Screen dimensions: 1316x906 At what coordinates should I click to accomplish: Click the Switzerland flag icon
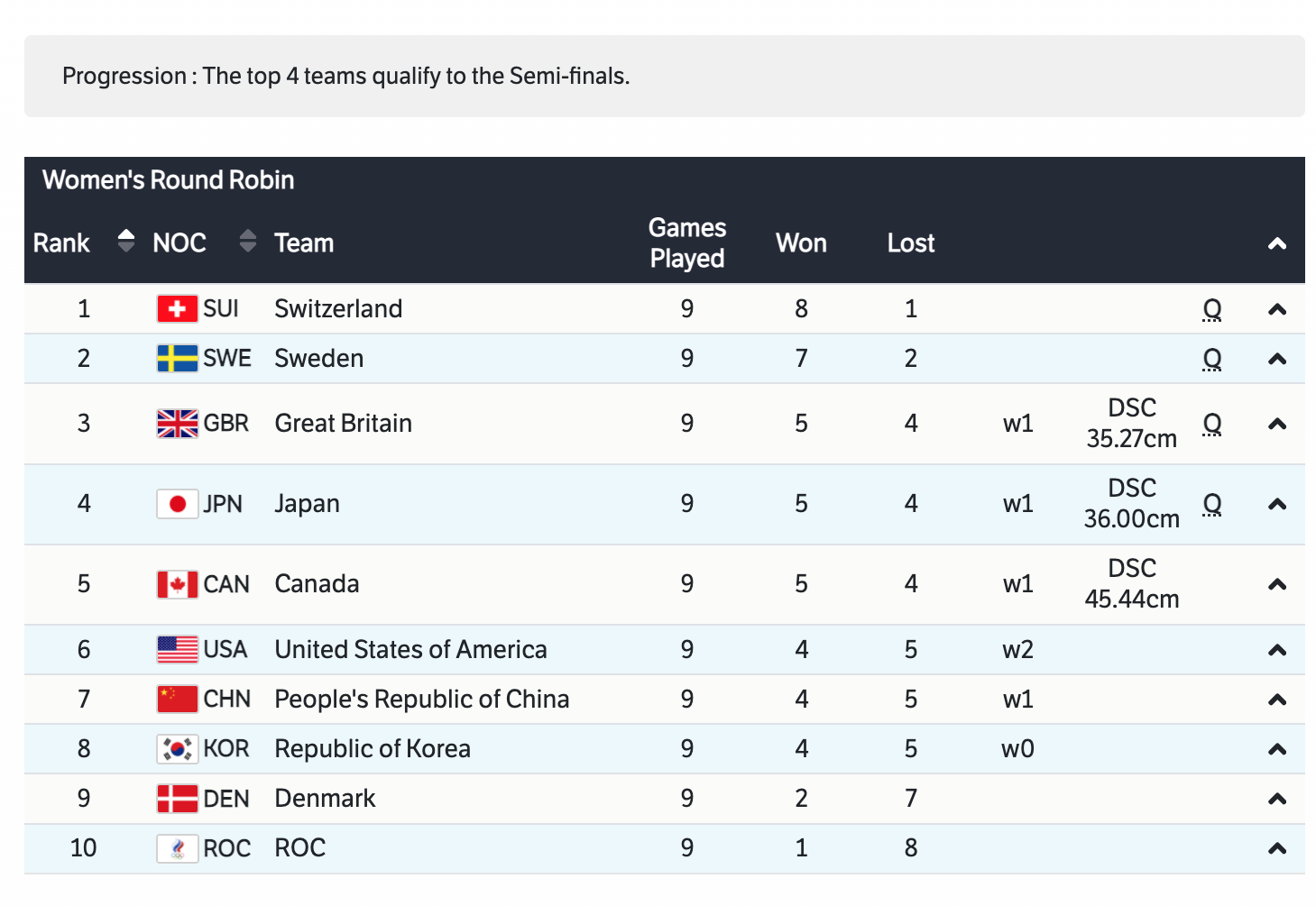point(177,309)
